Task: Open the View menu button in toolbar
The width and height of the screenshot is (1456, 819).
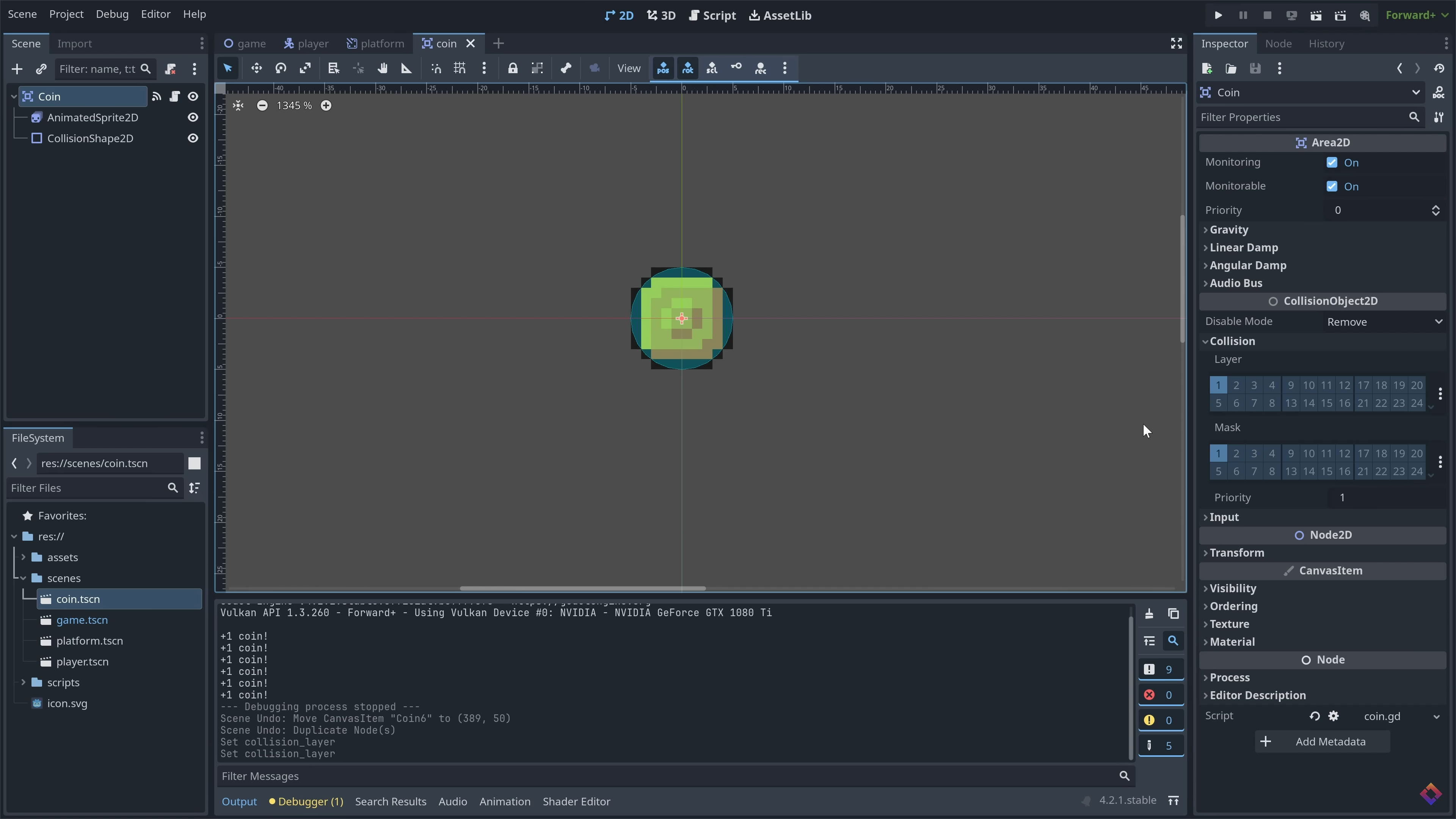Action: point(629,68)
